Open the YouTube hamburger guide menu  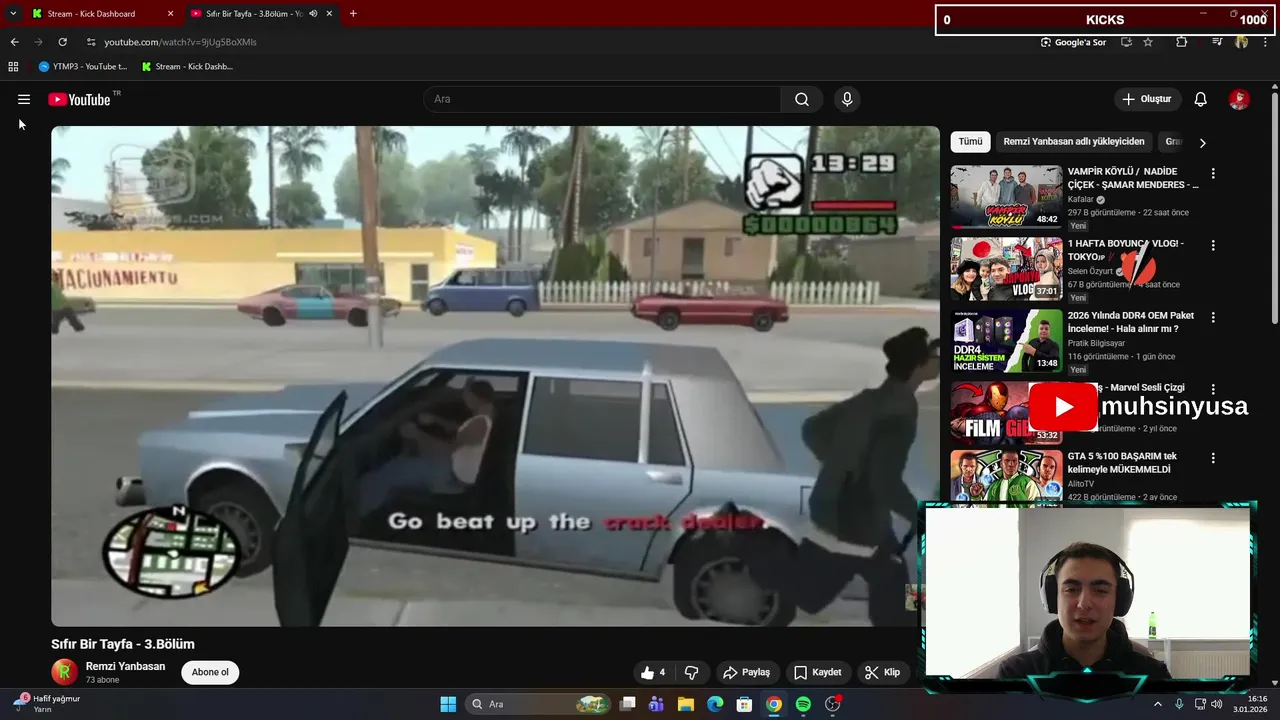pyautogui.click(x=24, y=99)
